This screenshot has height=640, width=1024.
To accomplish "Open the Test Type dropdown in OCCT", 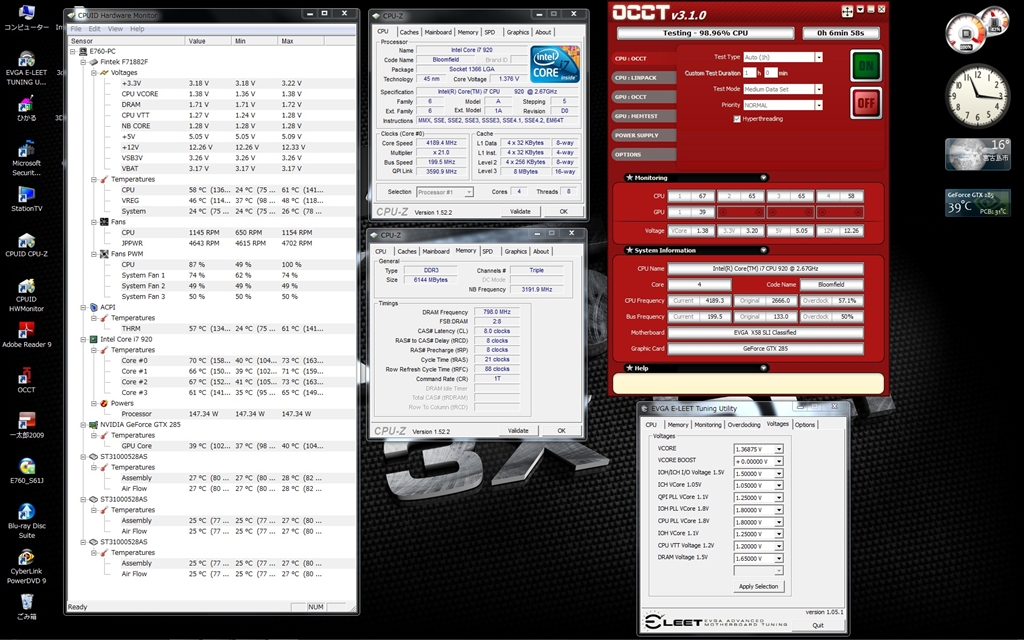I will (819, 58).
